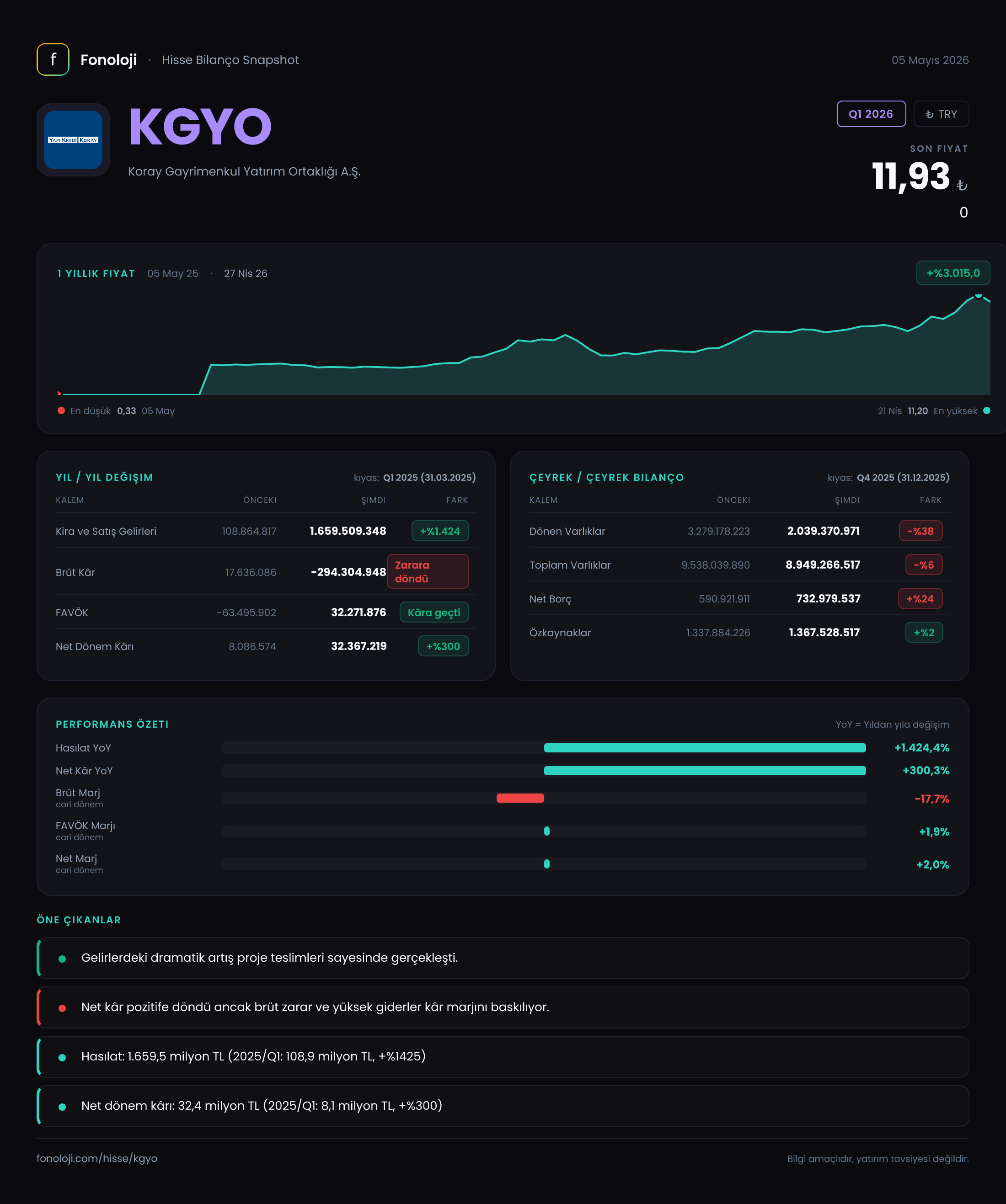Click the -%38 Dönen Varlıklar badge
The width and height of the screenshot is (1006, 1204).
(920, 531)
